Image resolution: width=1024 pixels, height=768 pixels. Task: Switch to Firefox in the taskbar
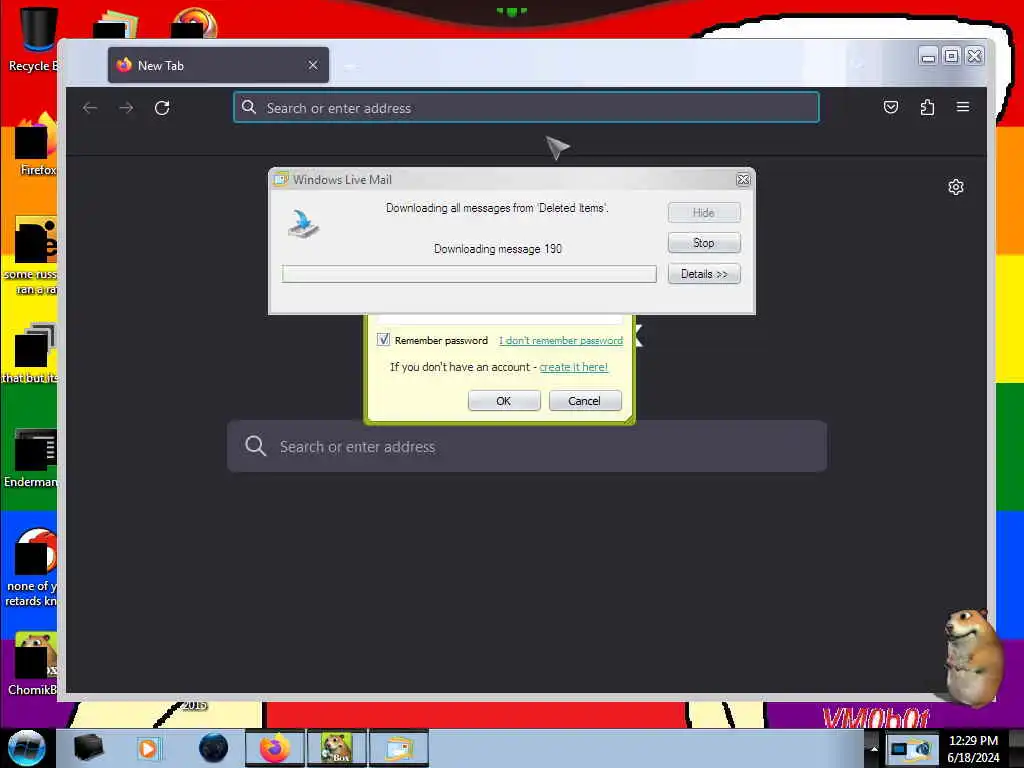[x=275, y=748]
